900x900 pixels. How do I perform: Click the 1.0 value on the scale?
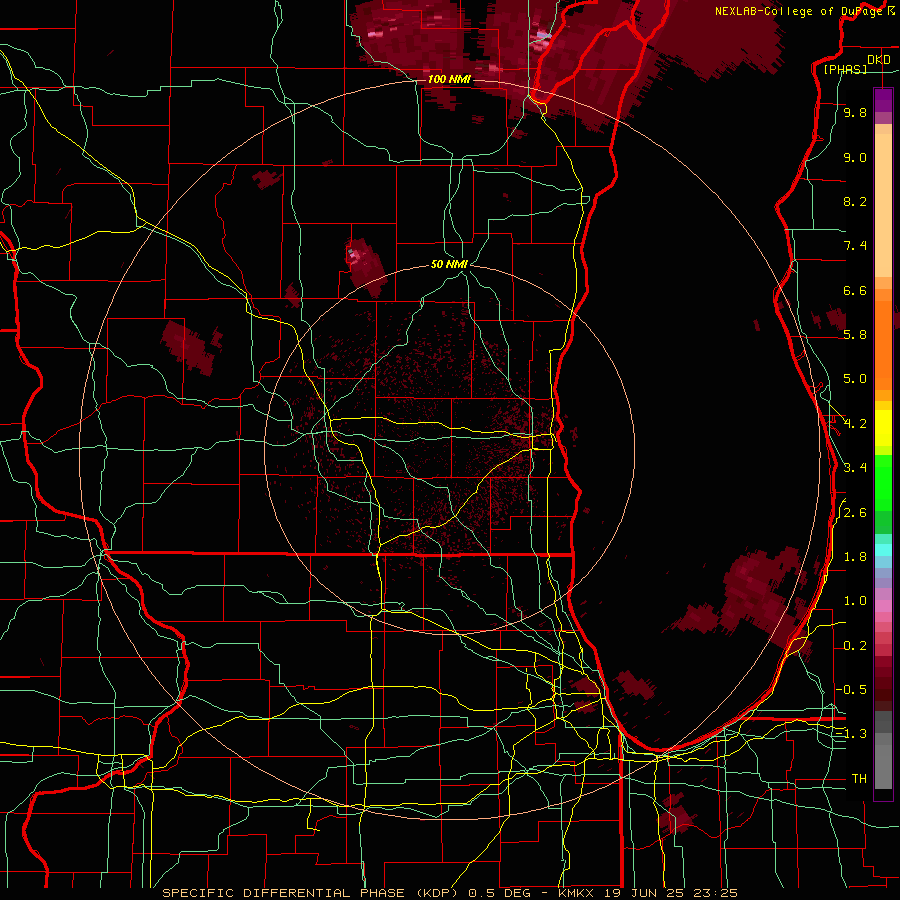point(855,601)
